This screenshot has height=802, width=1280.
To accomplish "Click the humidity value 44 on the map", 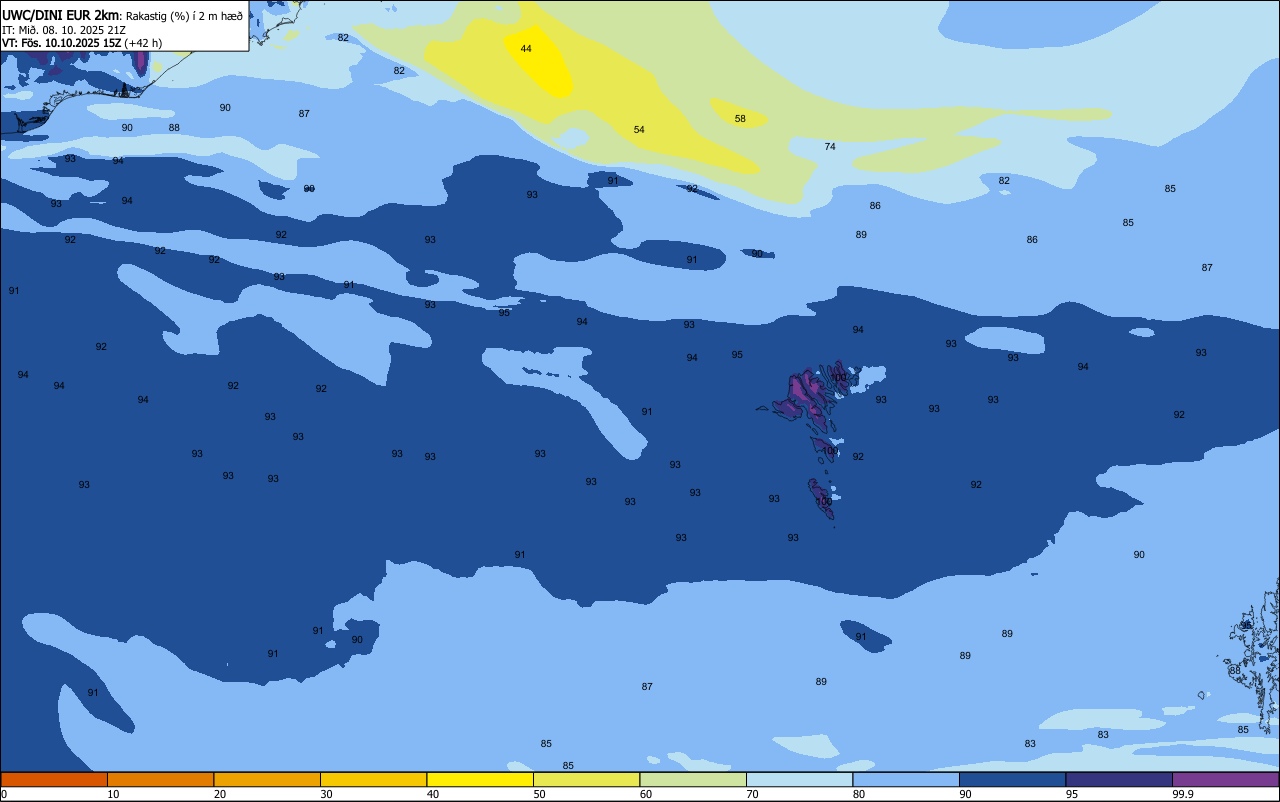I will pyautogui.click(x=526, y=48).
